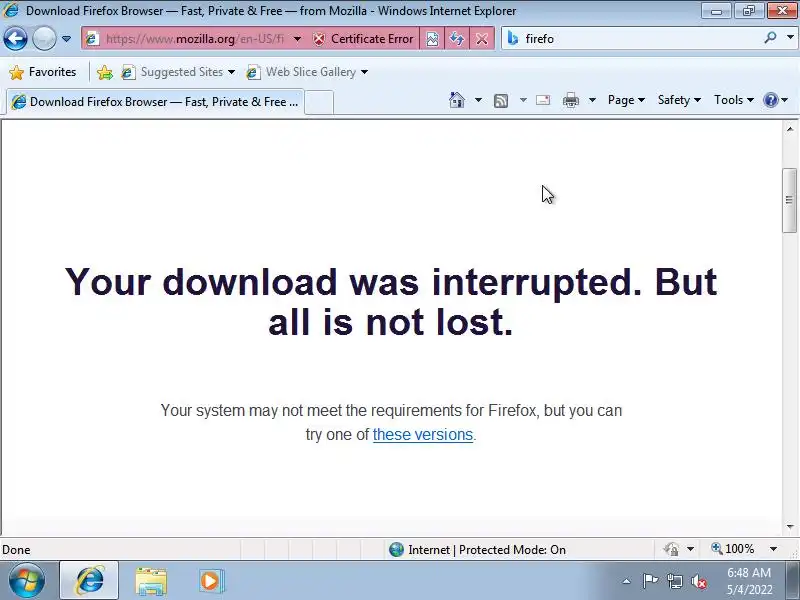
Task: Follow the 'these versions' link
Action: [422, 435]
